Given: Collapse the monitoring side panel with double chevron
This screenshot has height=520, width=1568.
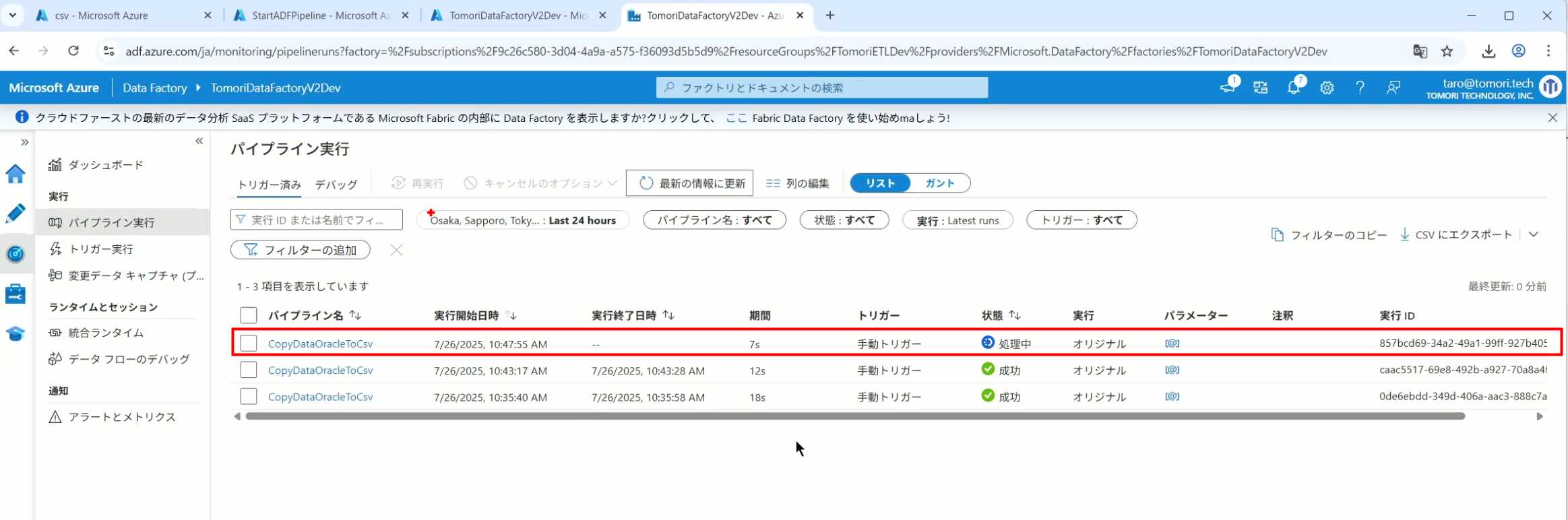Looking at the screenshot, I should [x=199, y=141].
